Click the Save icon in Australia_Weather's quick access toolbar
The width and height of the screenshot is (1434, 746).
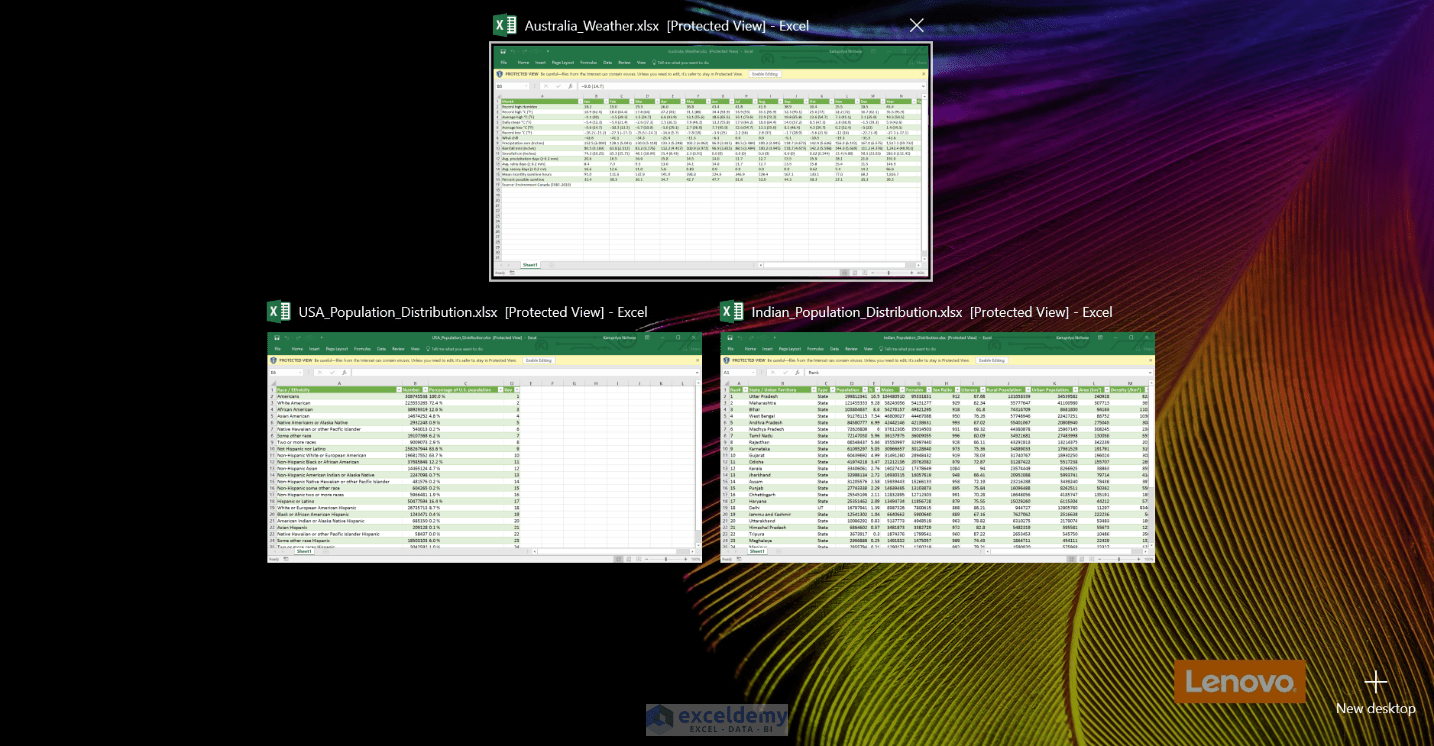pyautogui.click(x=503, y=51)
